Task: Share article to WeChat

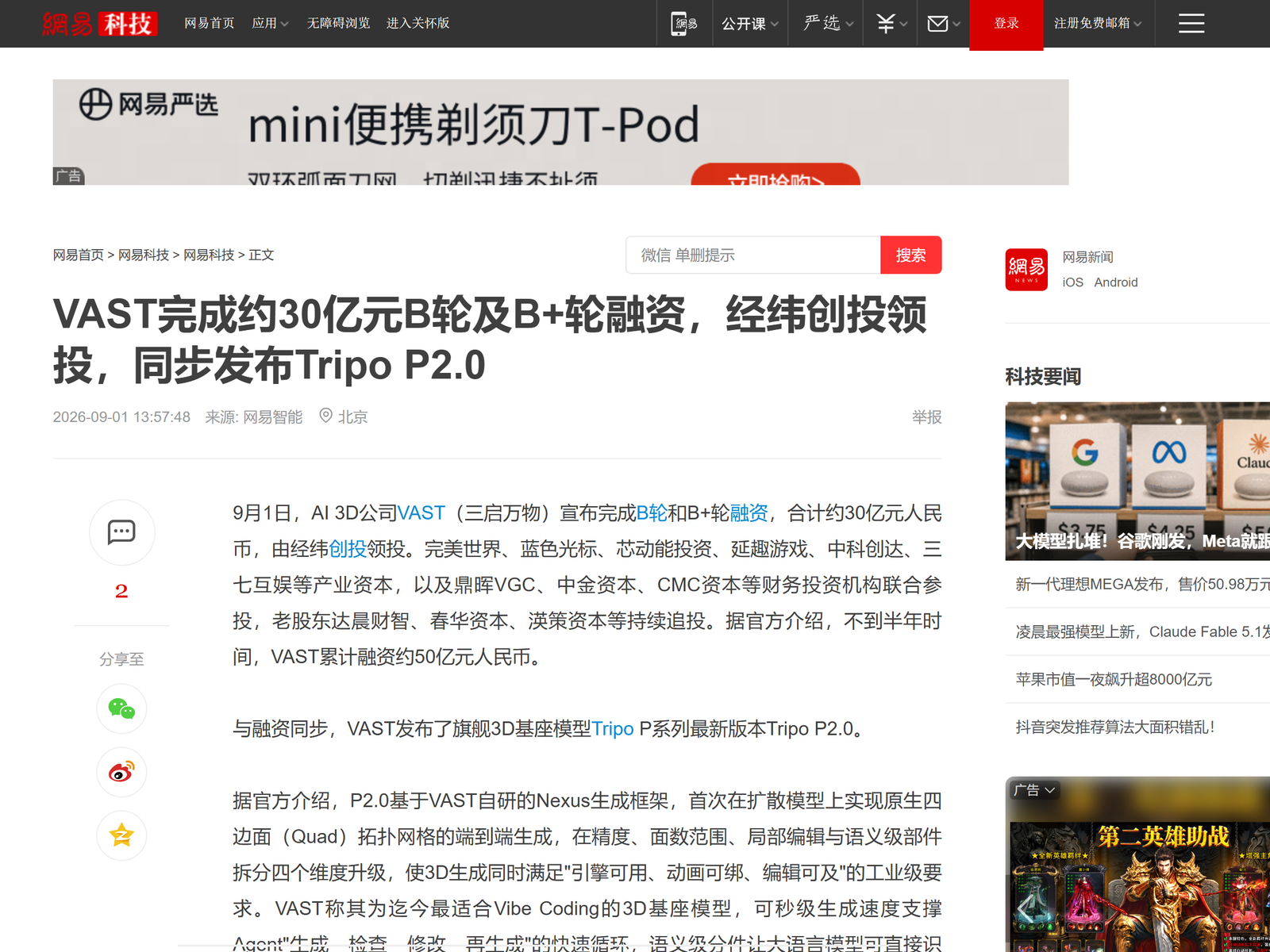Action: (121, 708)
